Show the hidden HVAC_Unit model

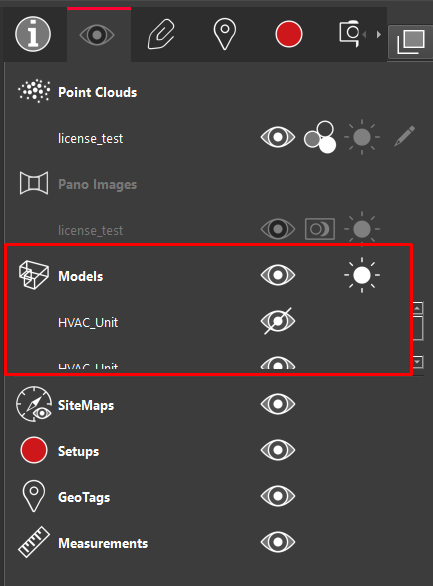pyautogui.click(x=278, y=321)
